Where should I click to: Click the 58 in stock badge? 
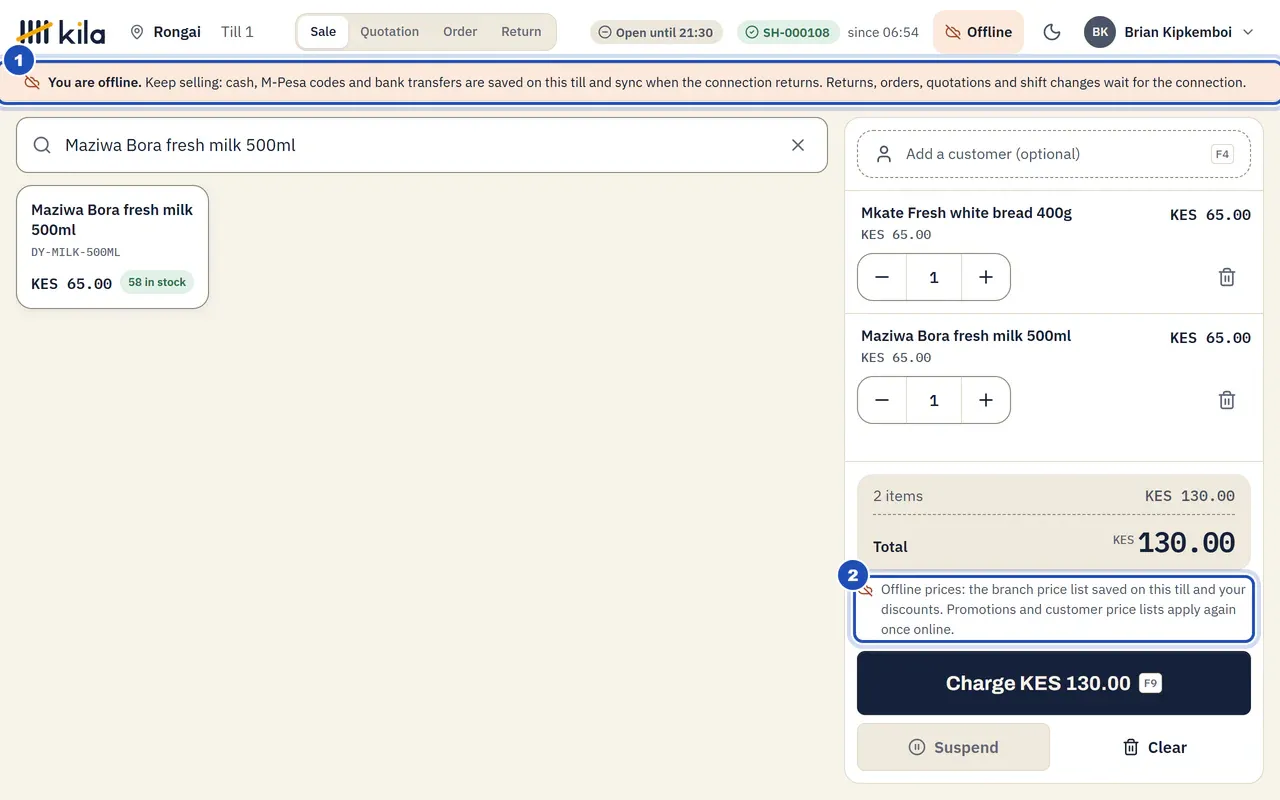tap(157, 282)
